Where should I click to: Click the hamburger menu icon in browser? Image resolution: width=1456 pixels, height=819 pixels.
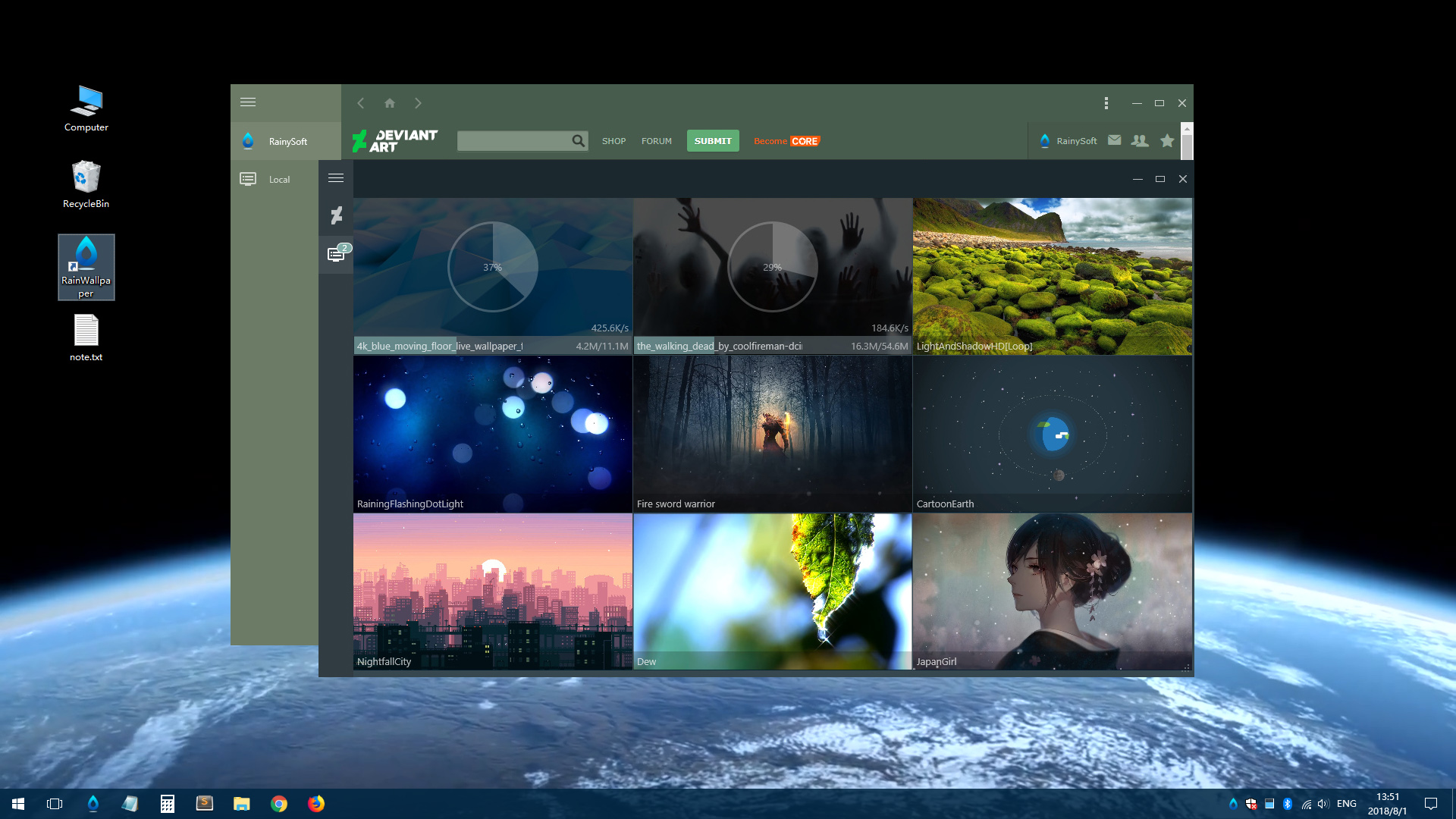248,102
